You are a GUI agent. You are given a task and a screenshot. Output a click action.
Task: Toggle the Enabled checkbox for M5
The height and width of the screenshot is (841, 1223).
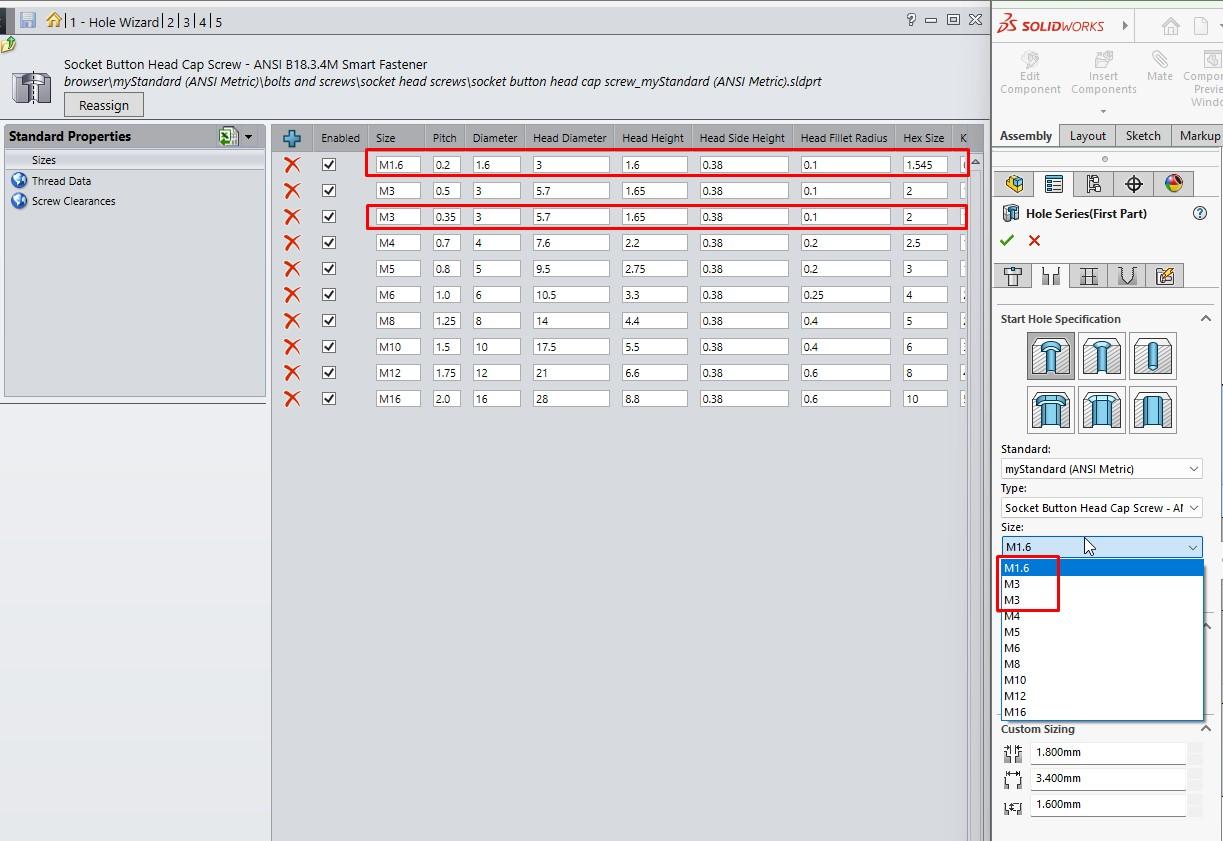[329, 268]
